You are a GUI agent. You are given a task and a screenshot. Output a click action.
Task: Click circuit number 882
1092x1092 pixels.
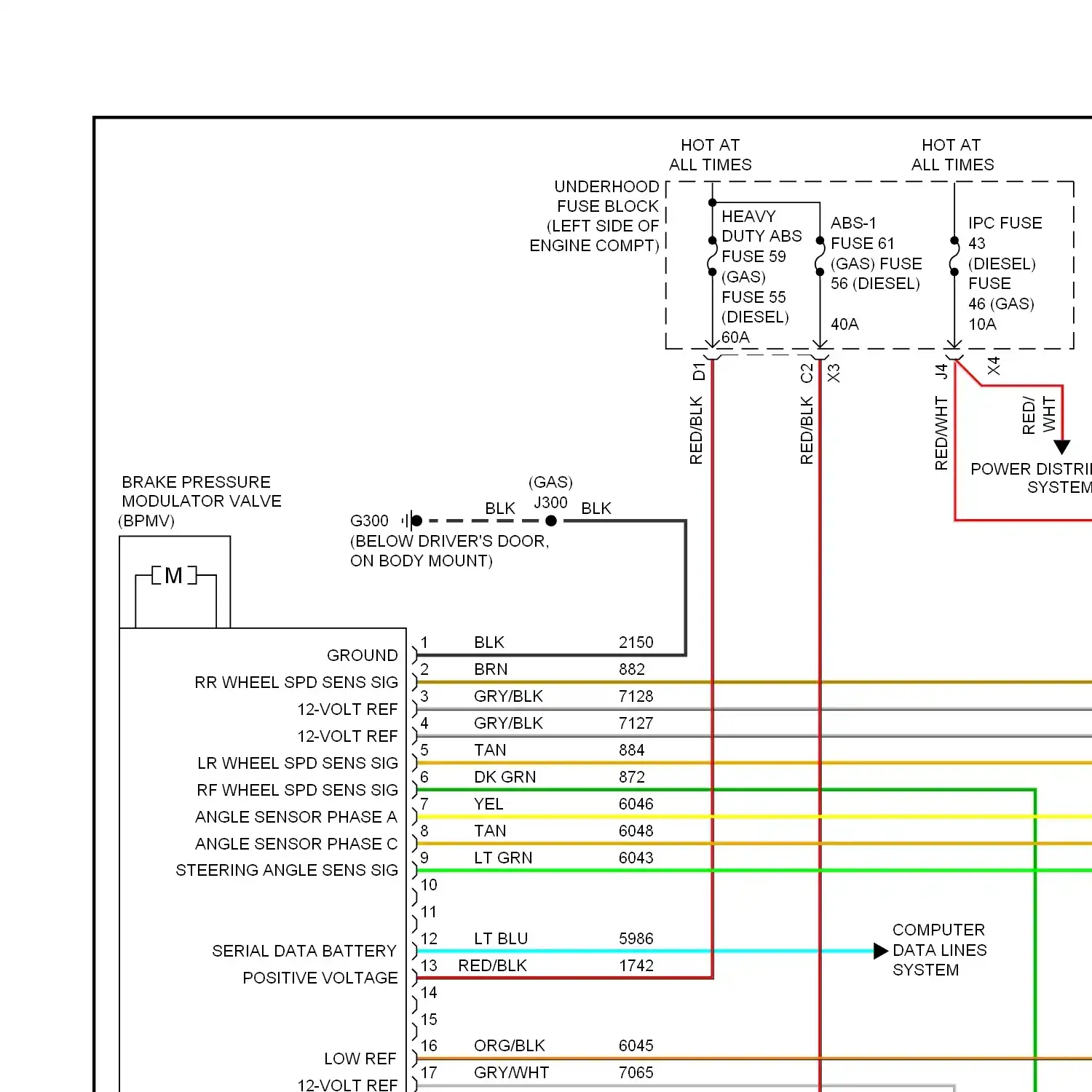coord(632,669)
